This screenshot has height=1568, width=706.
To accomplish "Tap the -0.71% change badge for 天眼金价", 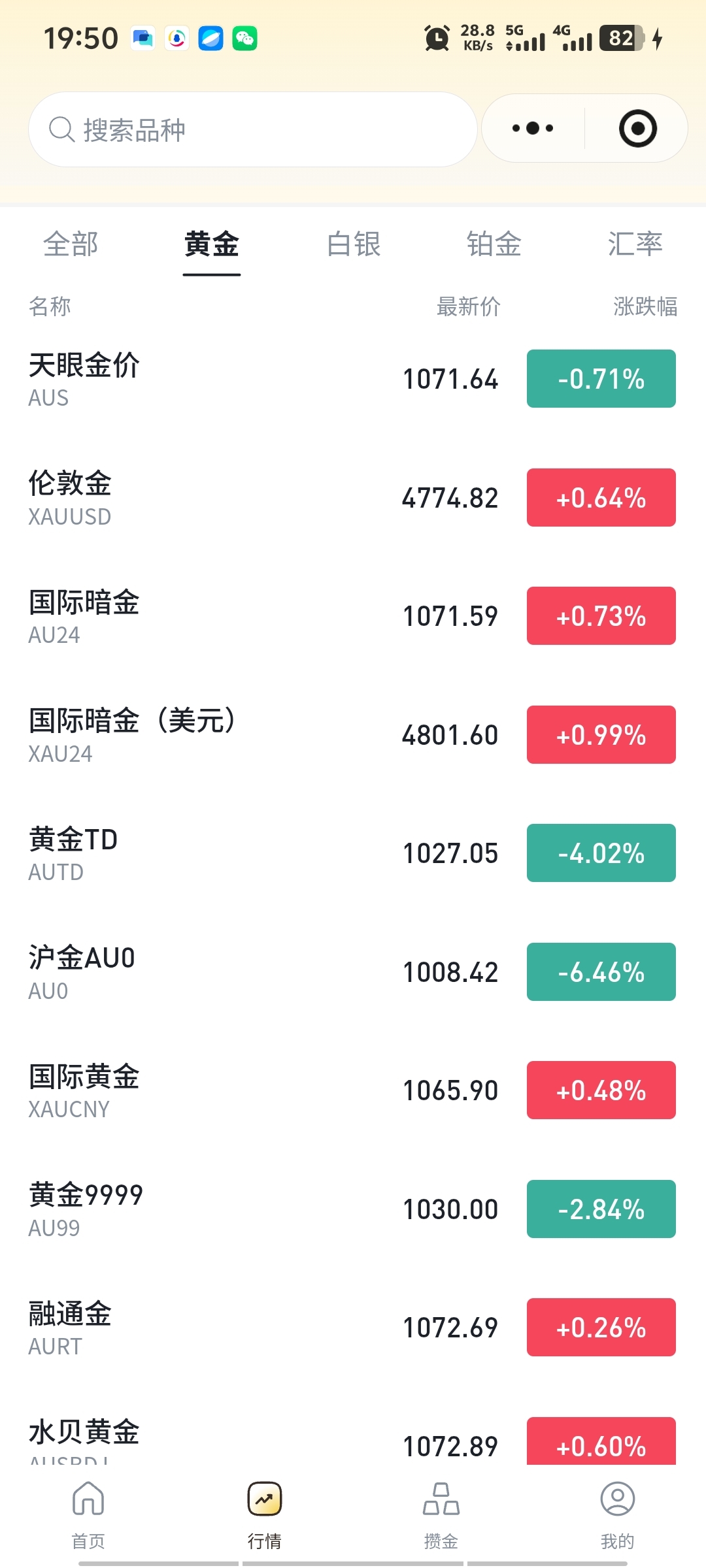I will pos(601,379).
